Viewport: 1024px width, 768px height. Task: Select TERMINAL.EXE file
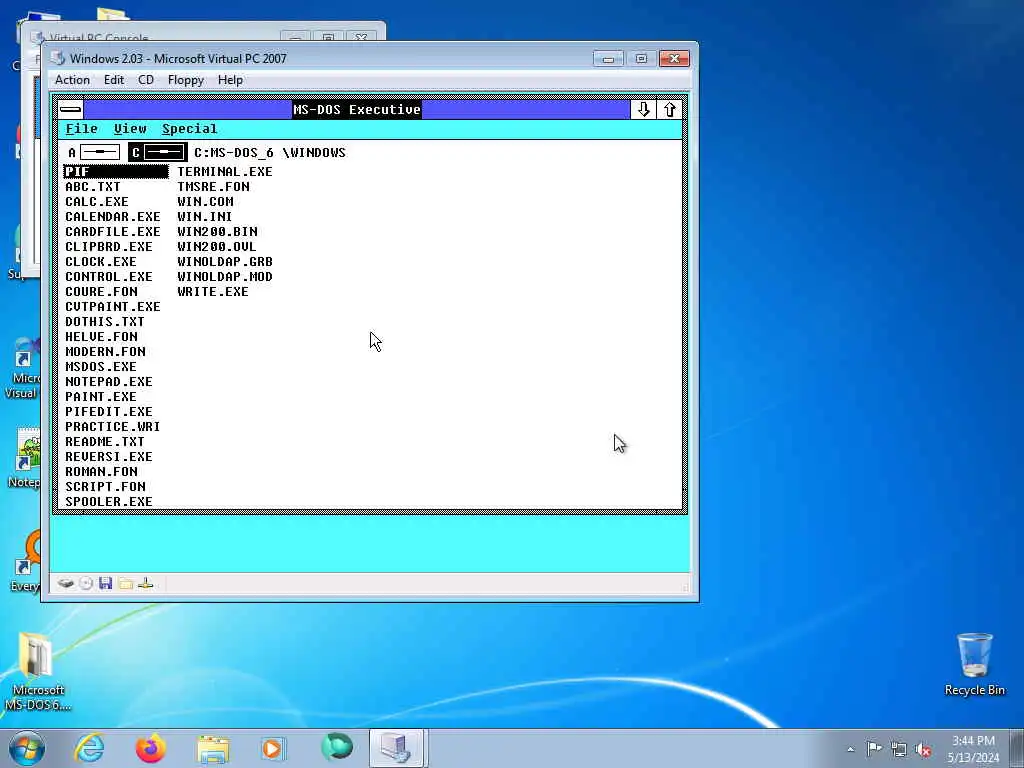(x=225, y=172)
